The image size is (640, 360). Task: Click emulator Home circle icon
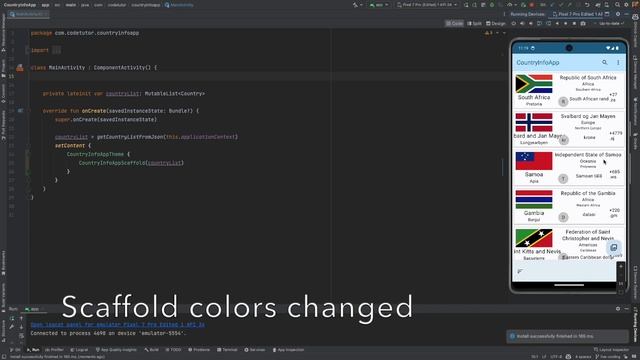[565, 24]
